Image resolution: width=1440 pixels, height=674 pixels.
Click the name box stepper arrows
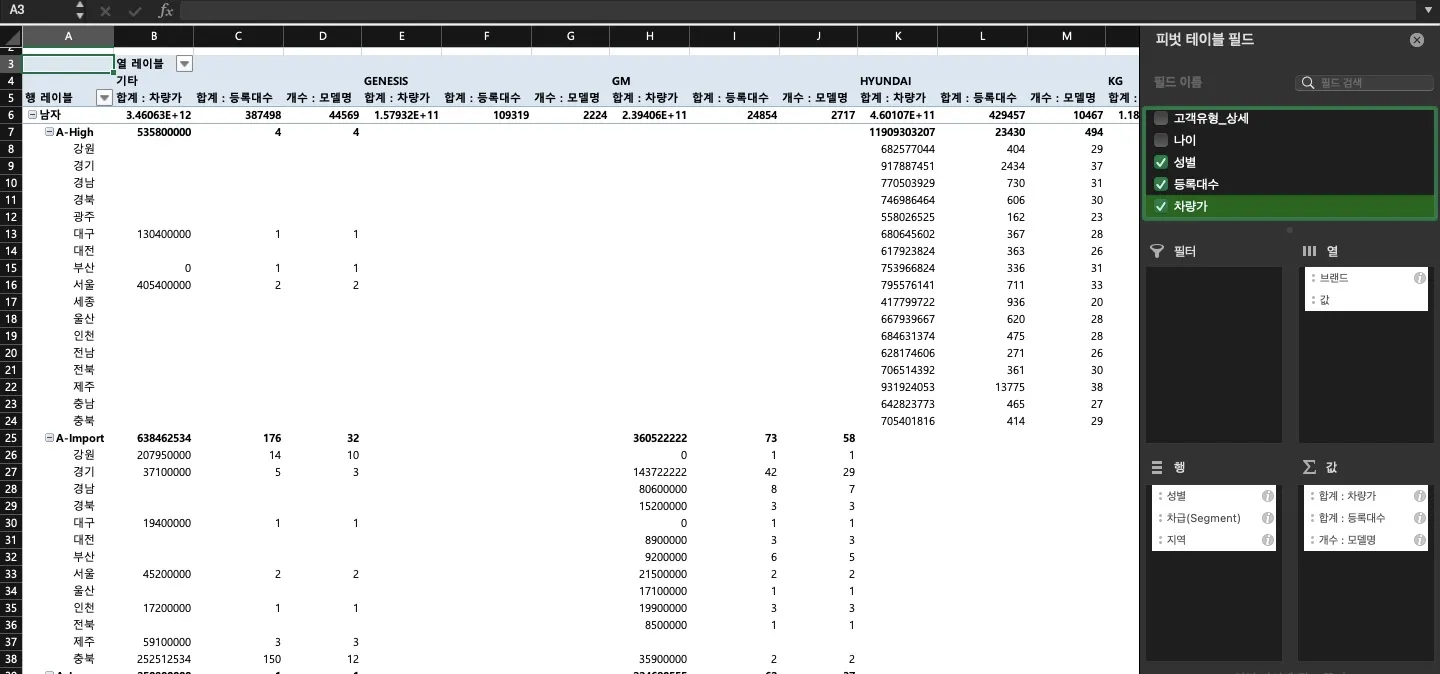click(x=80, y=11)
